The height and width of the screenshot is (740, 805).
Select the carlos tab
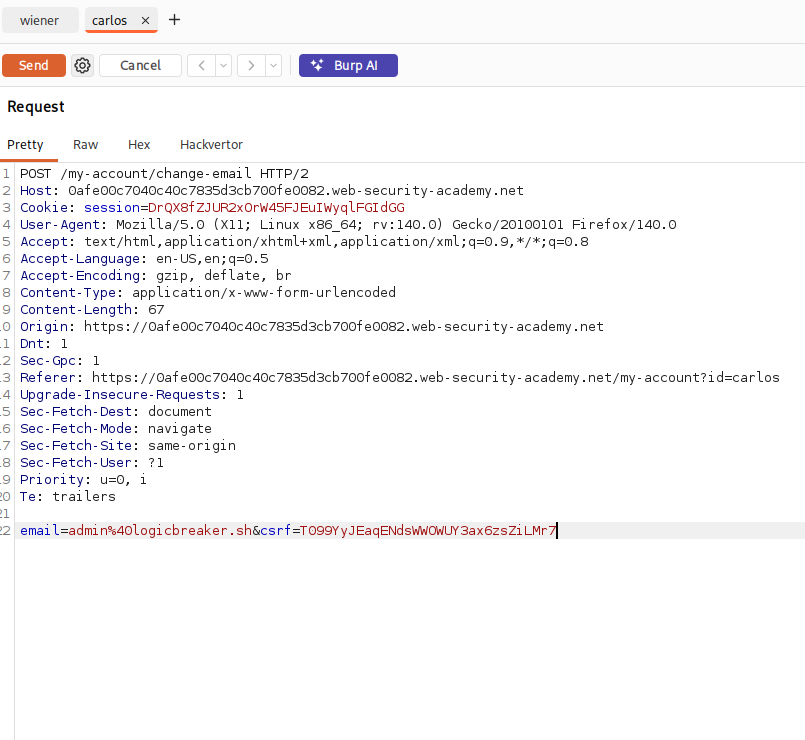109,21
